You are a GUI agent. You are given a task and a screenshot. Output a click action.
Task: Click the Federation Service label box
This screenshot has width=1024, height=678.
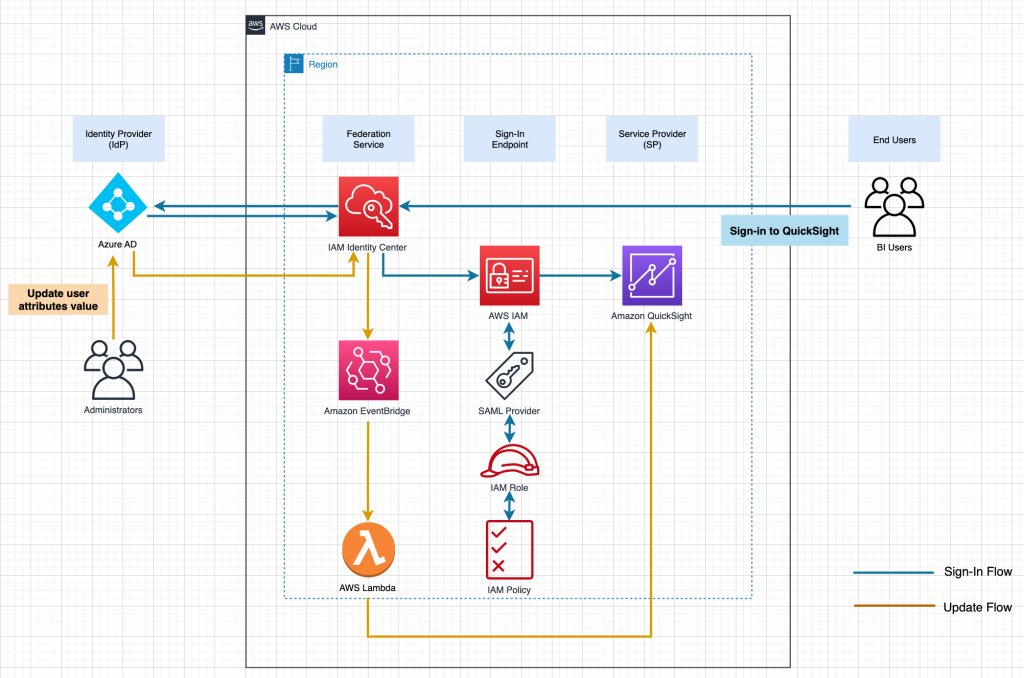pos(368,139)
